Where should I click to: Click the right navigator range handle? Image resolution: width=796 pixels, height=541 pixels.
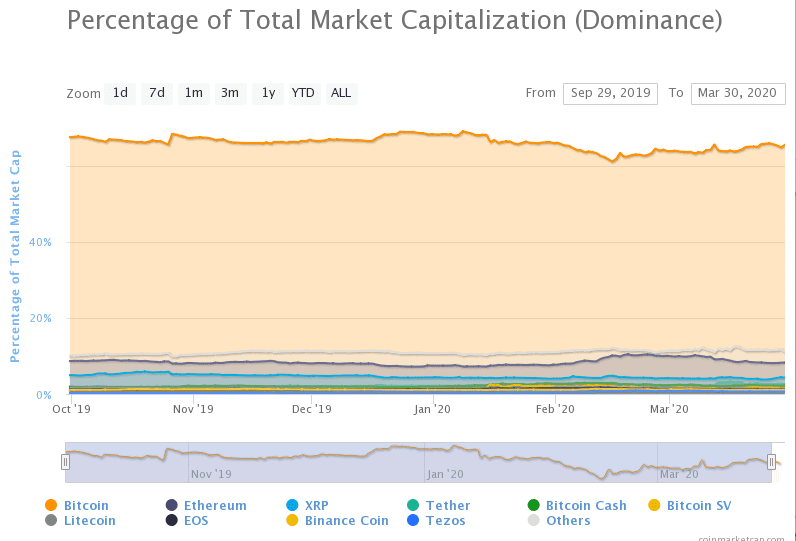click(x=771, y=462)
